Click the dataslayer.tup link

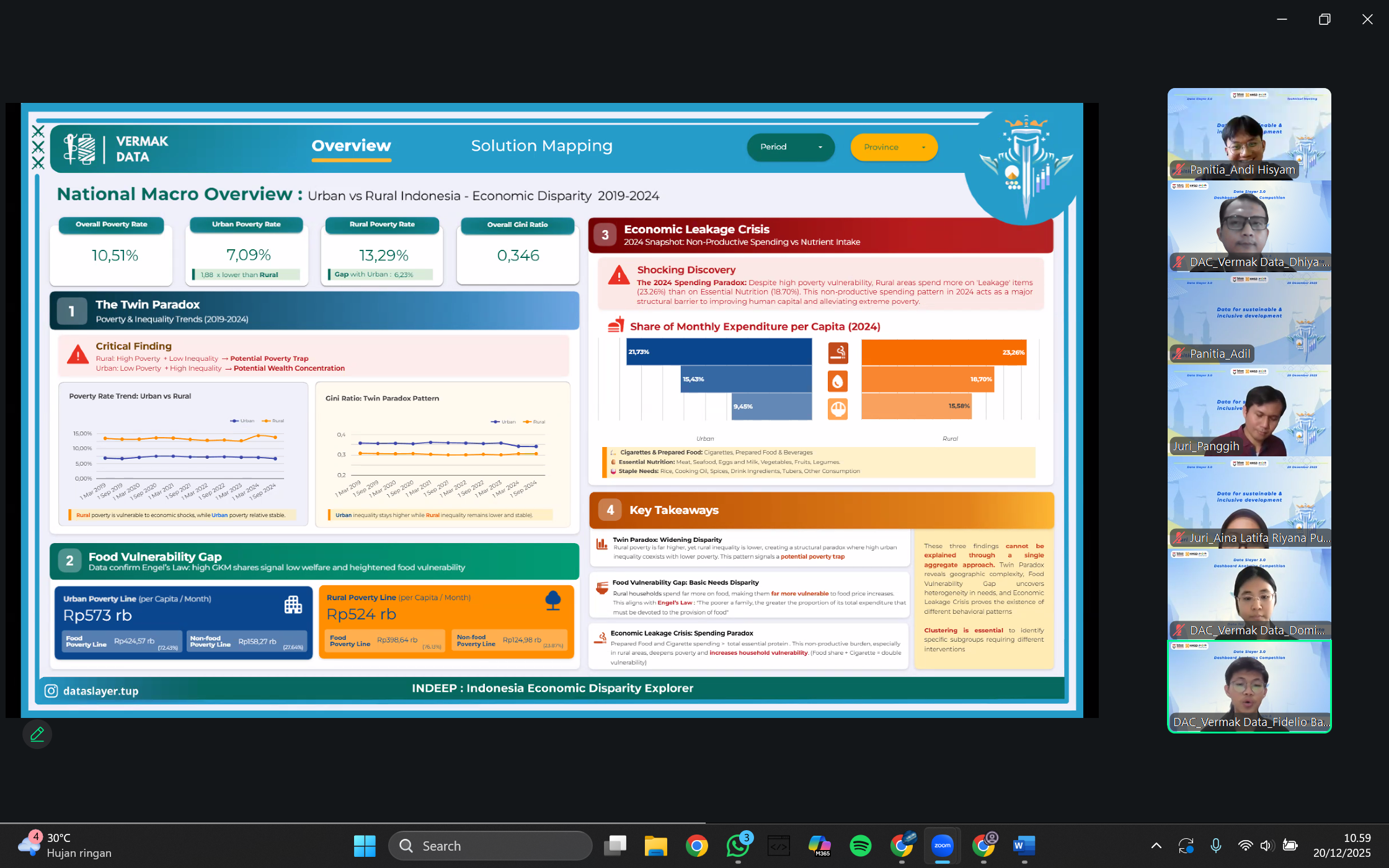[100, 691]
